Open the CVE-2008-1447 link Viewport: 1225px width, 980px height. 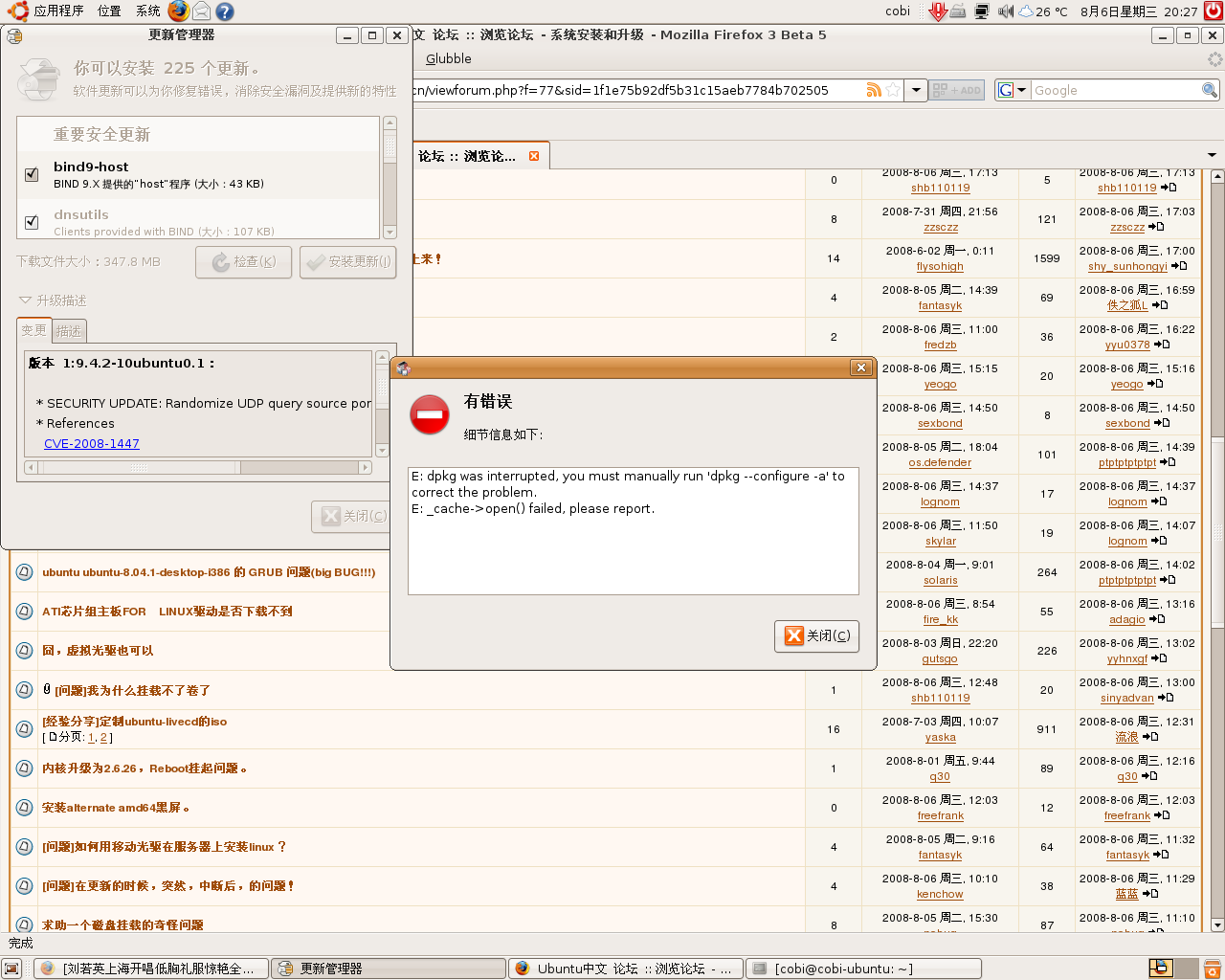pyautogui.click(x=92, y=443)
